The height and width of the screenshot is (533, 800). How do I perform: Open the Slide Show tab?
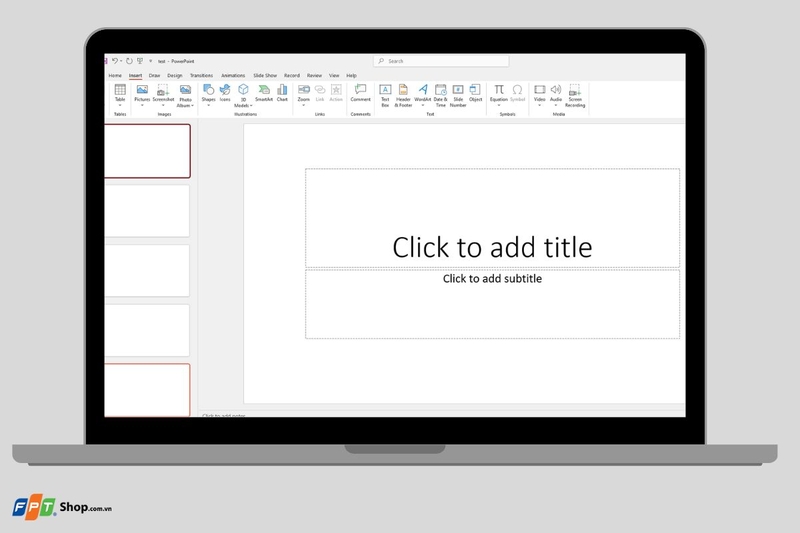(x=265, y=75)
